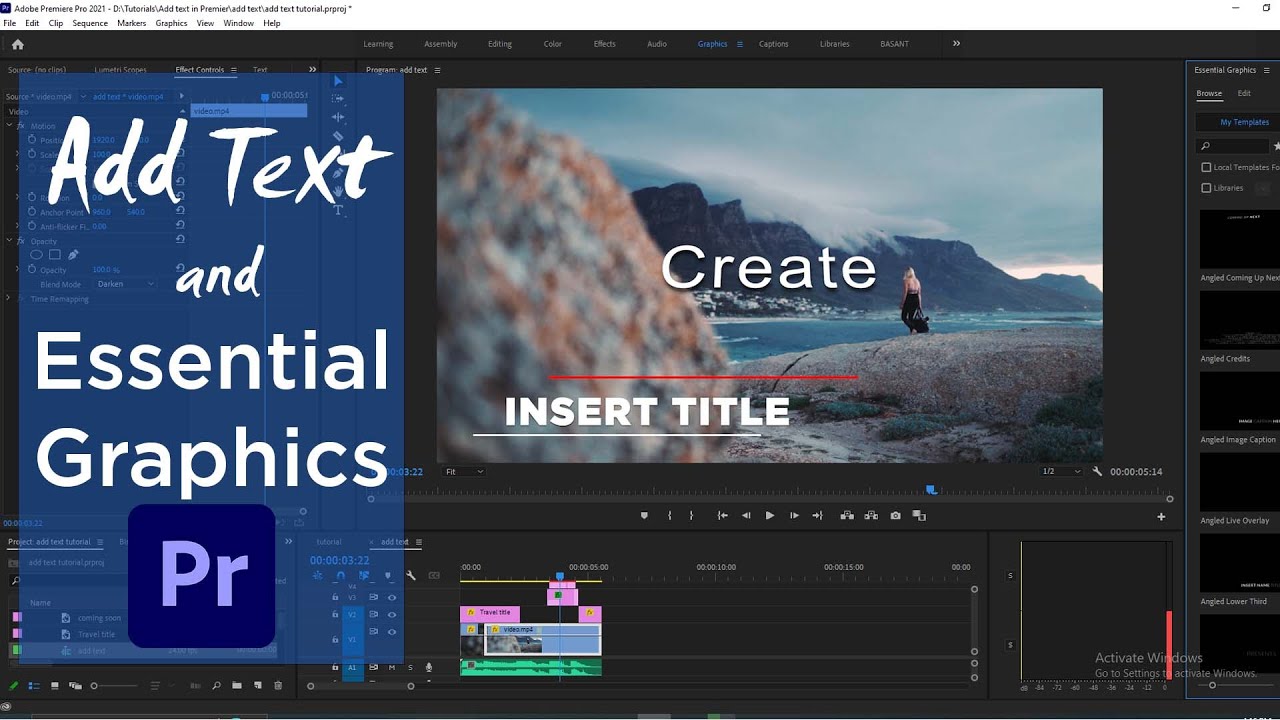Screen dimensions: 1280x720
Task: Export frame with camera icon
Action: pyautogui.click(x=895, y=516)
